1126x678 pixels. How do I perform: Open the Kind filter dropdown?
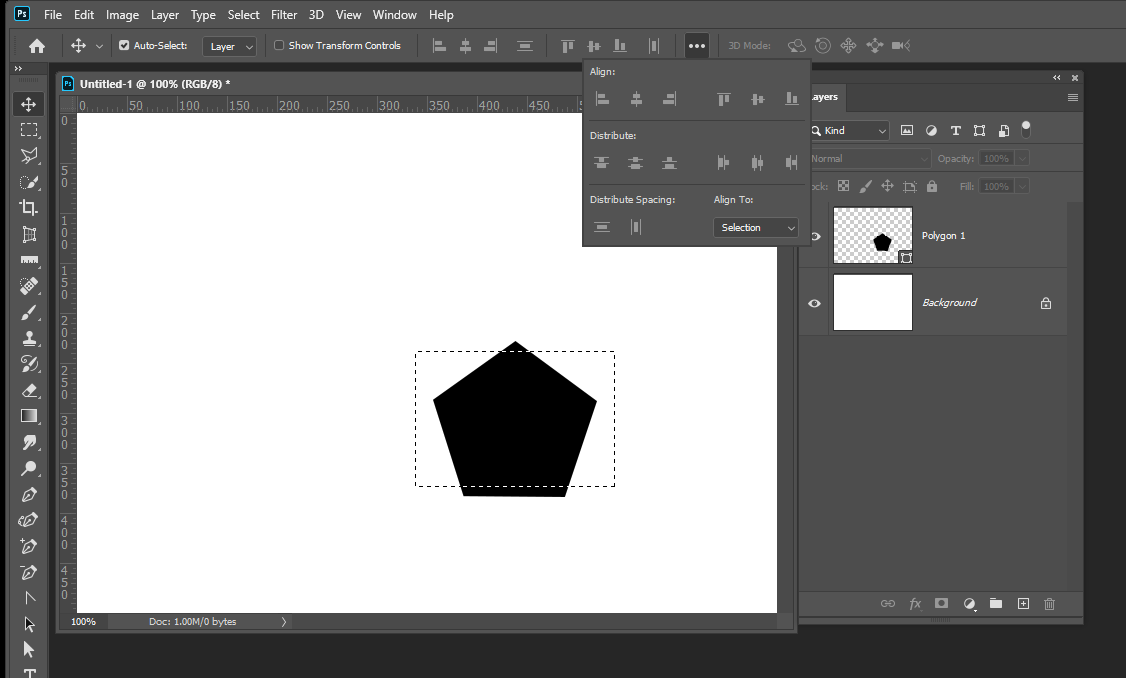(x=848, y=130)
